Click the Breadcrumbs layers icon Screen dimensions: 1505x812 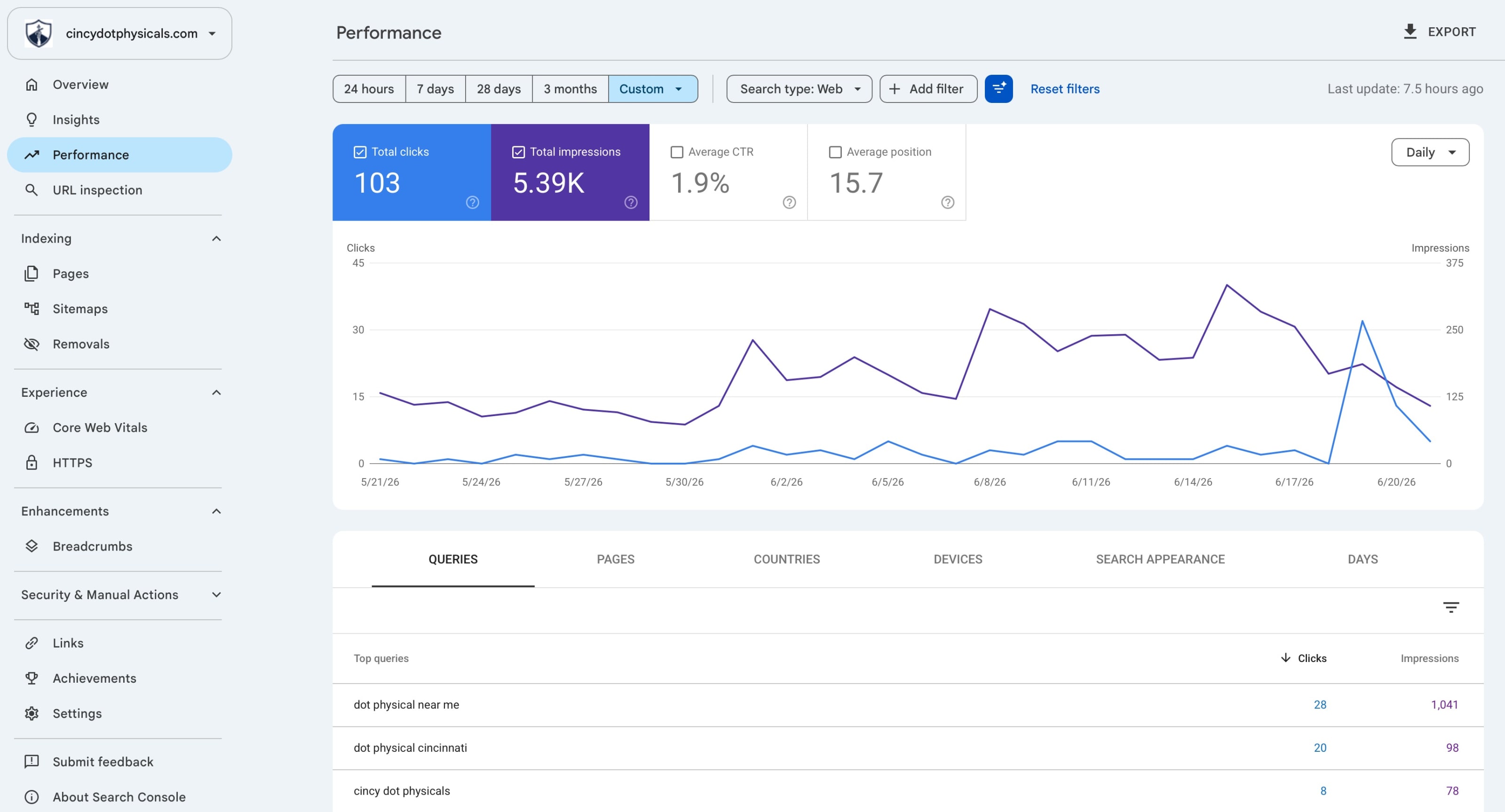(x=32, y=546)
